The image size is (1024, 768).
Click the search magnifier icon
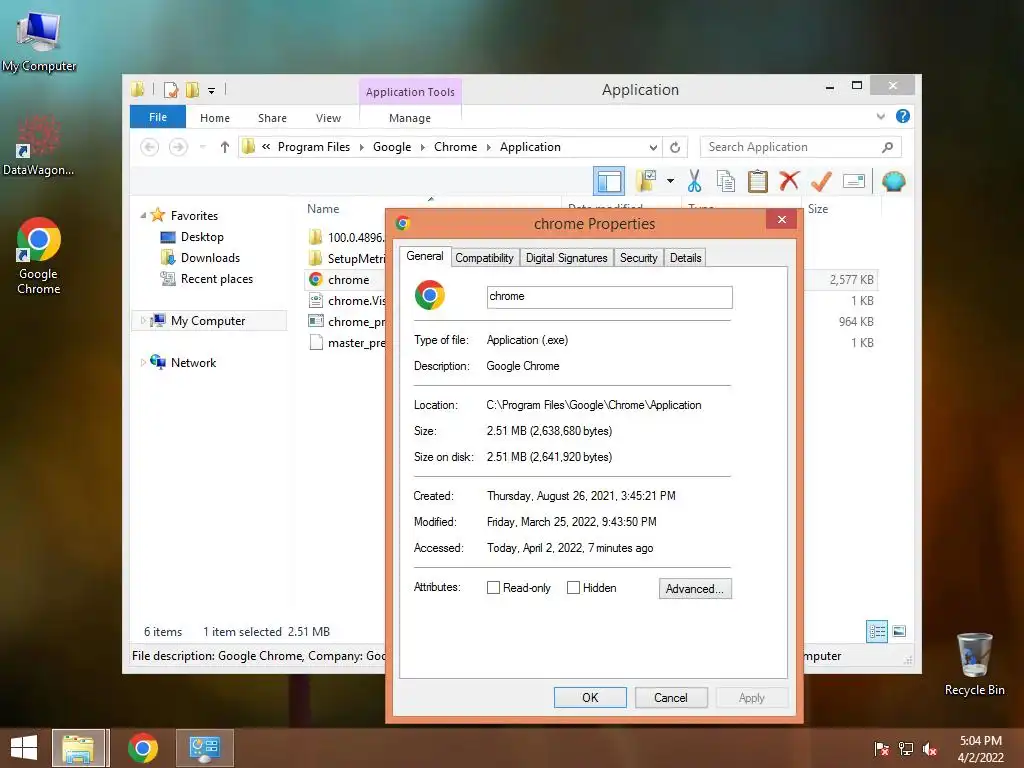[x=887, y=147]
